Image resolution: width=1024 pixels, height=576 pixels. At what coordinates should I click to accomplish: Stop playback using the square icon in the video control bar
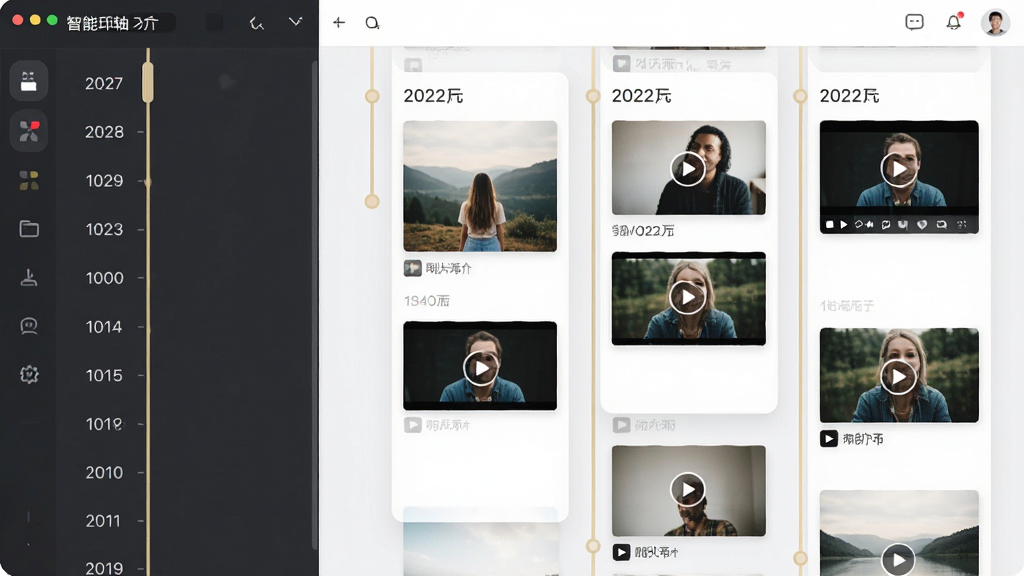click(829, 225)
